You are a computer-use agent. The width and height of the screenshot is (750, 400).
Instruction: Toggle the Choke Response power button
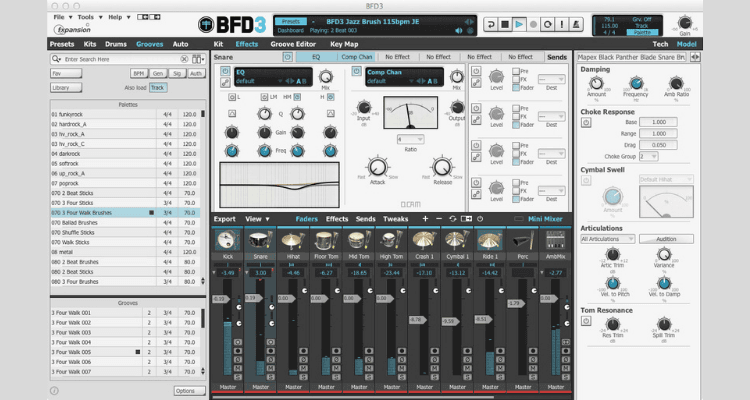tap(586, 122)
